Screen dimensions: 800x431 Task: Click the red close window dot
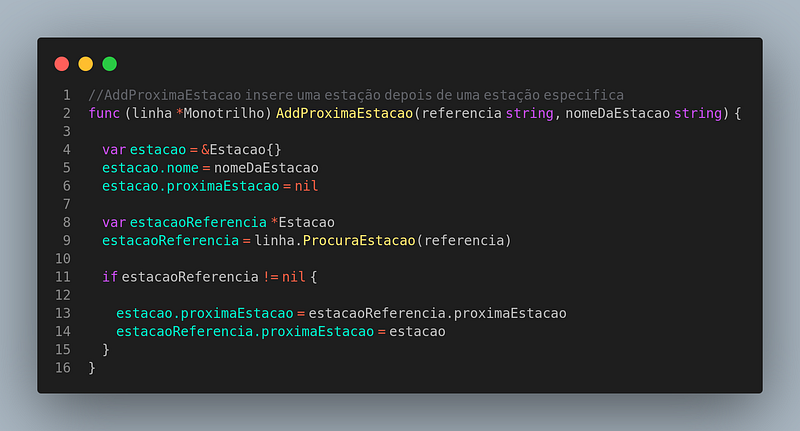tap(62, 64)
